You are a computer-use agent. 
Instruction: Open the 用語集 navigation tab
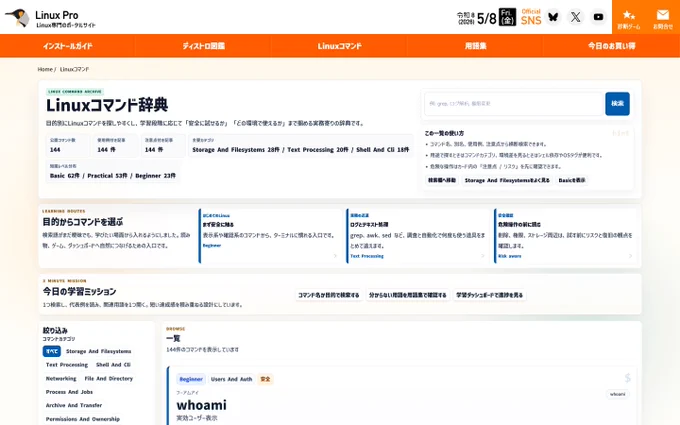[x=475, y=46]
